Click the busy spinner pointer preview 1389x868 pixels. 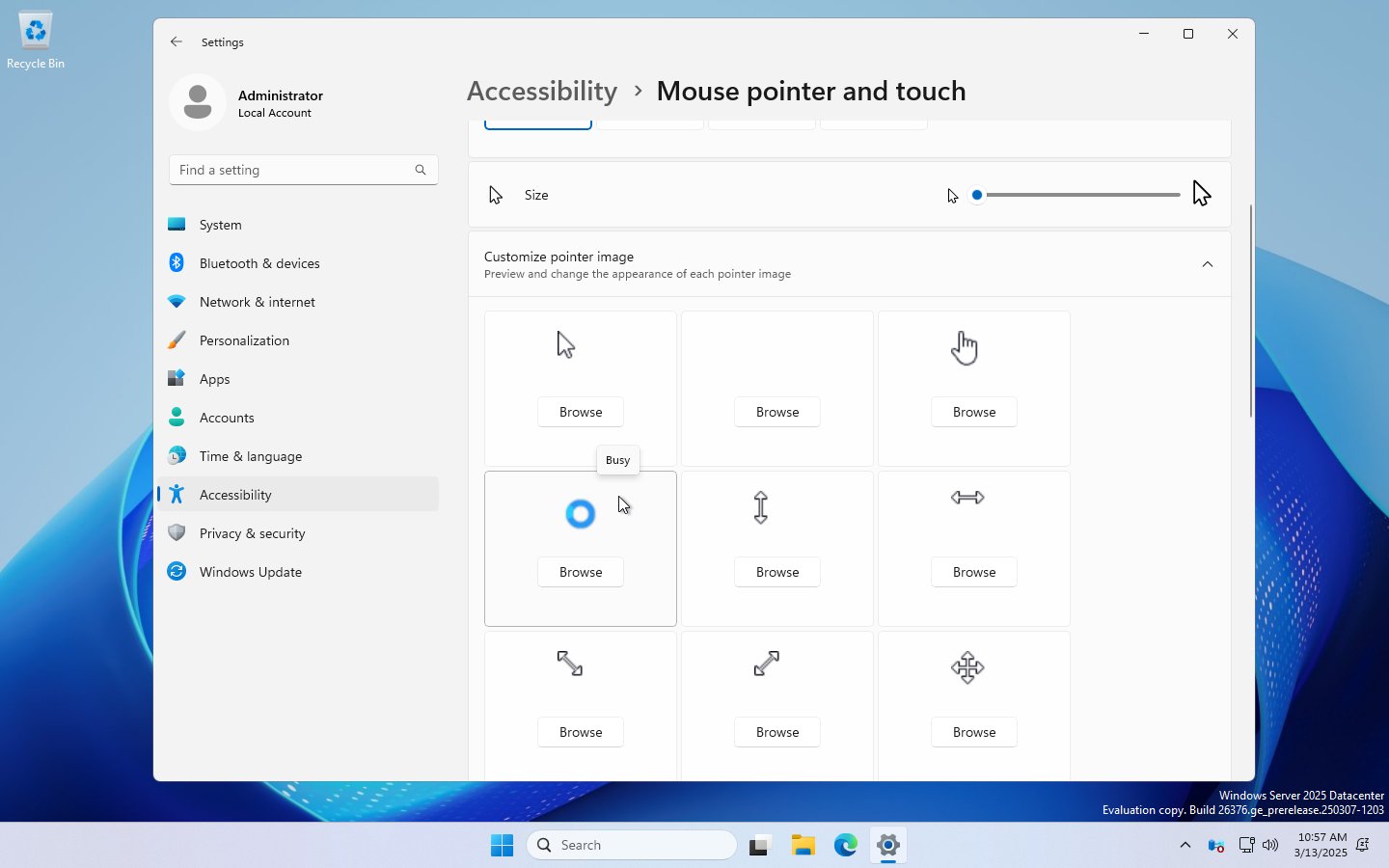coord(580,514)
